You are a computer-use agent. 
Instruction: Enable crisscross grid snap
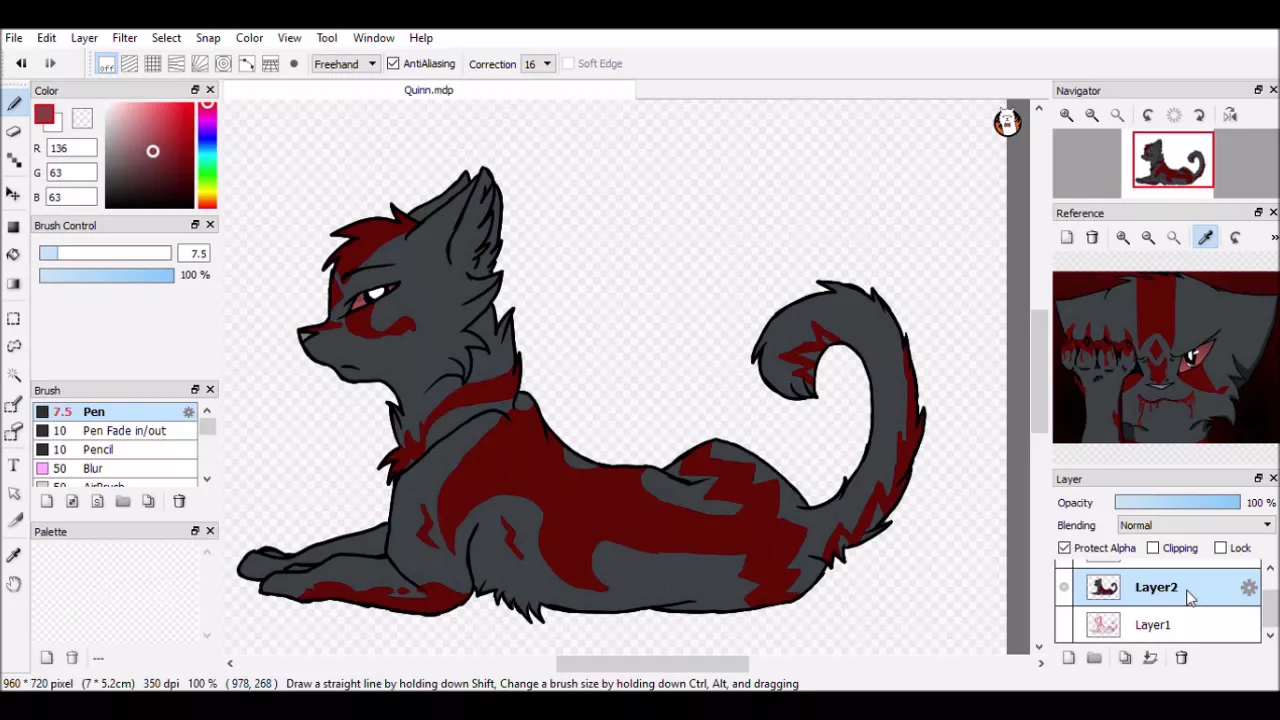(x=153, y=64)
